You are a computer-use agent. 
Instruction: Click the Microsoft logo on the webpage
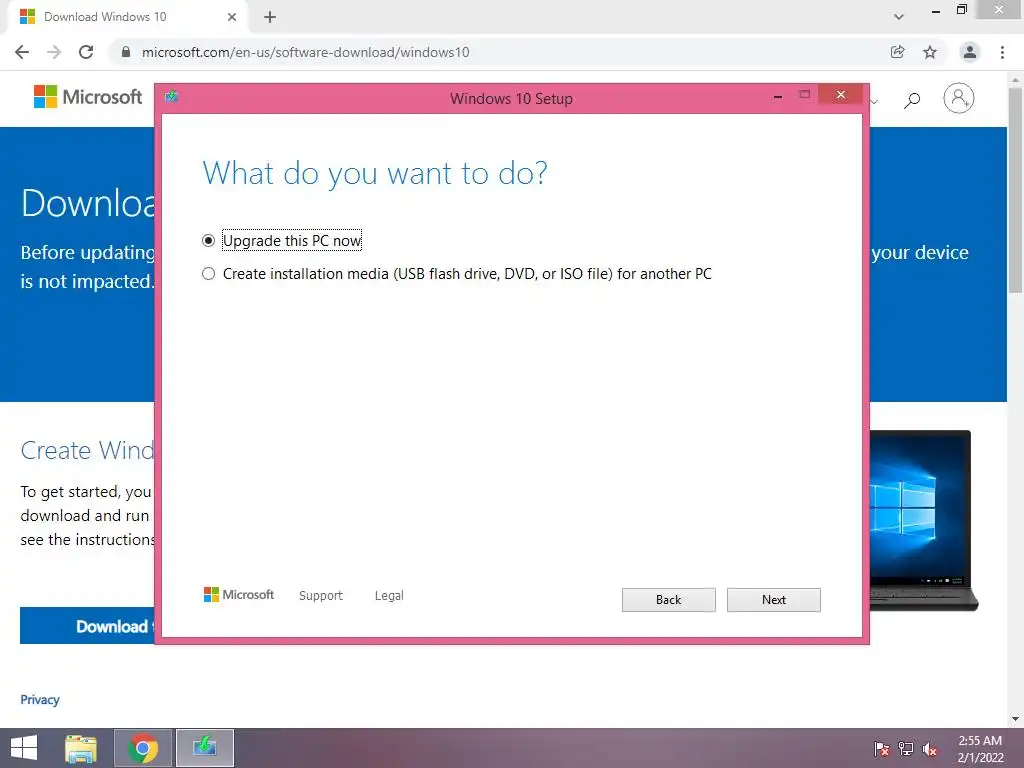88,97
